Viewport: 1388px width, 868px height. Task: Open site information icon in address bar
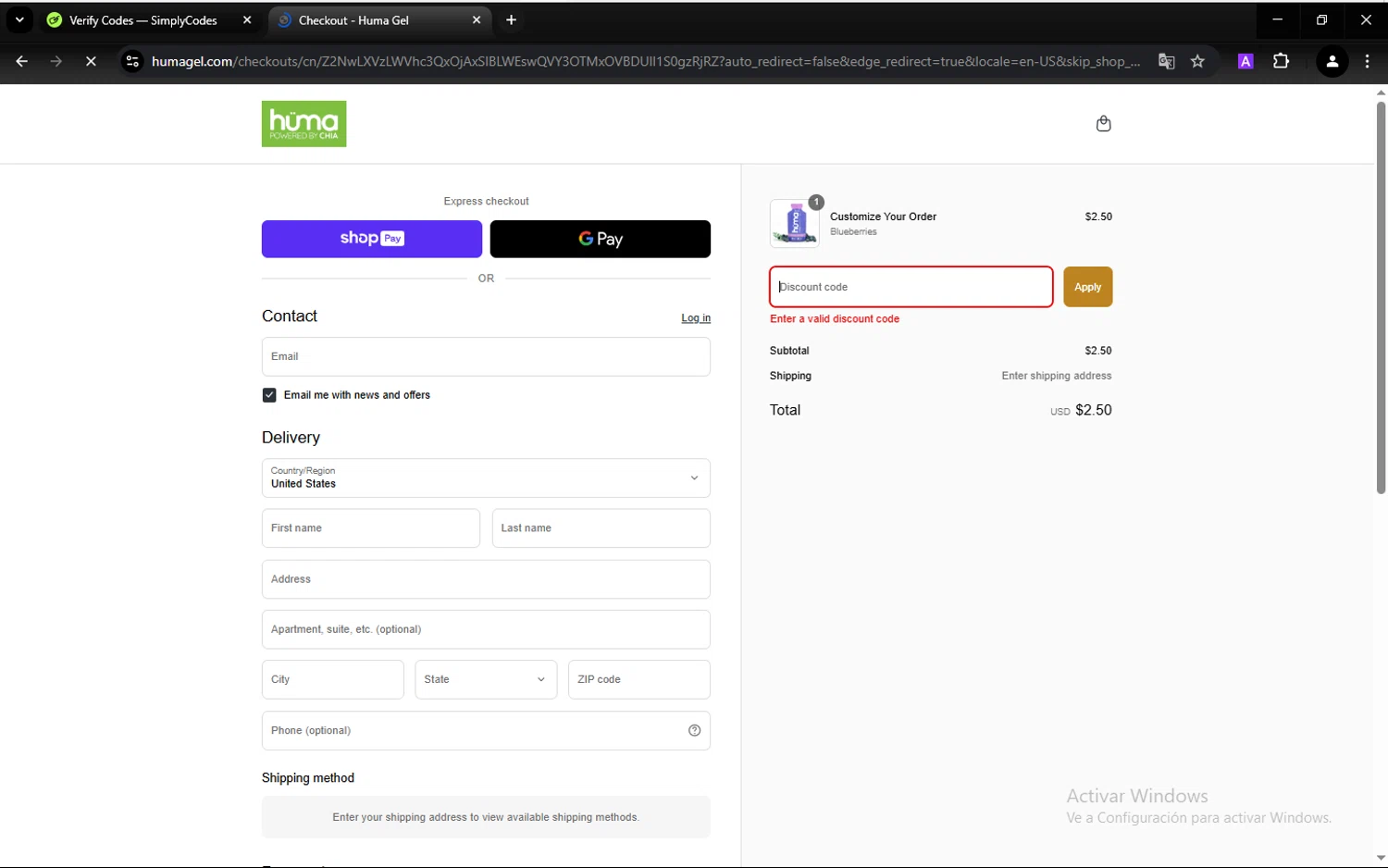click(132, 61)
